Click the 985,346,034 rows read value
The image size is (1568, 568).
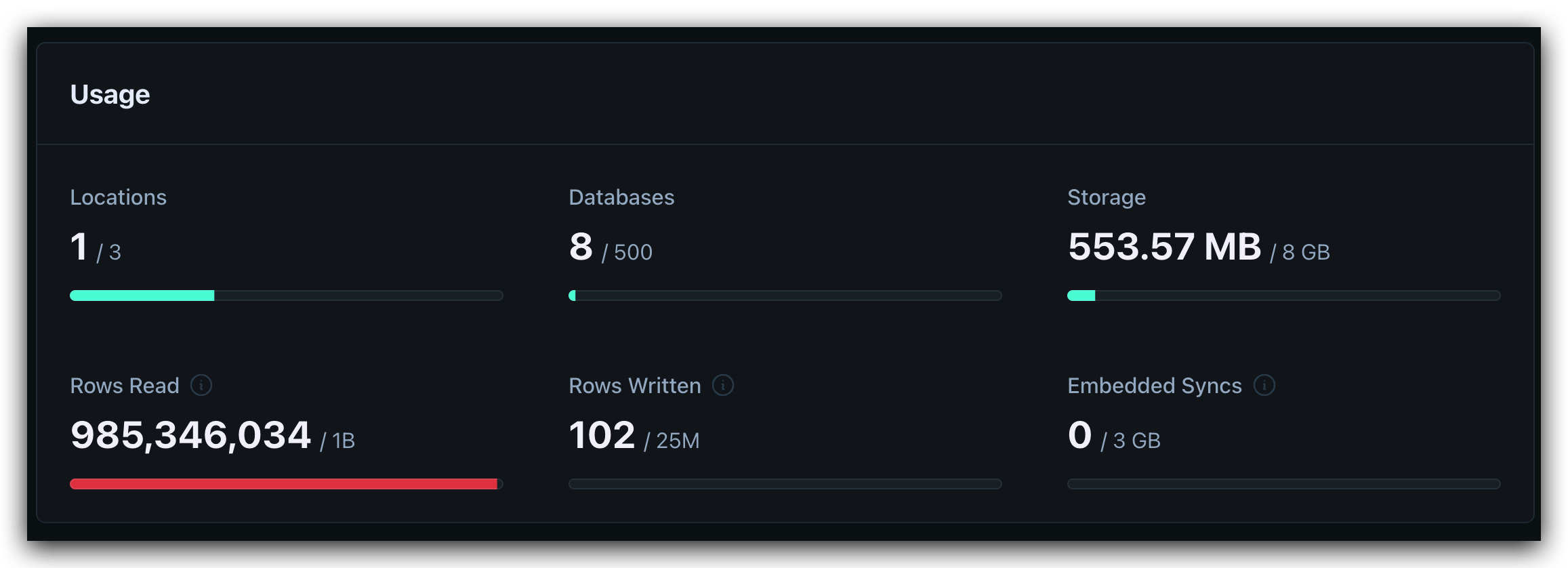(x=191, y=435)
